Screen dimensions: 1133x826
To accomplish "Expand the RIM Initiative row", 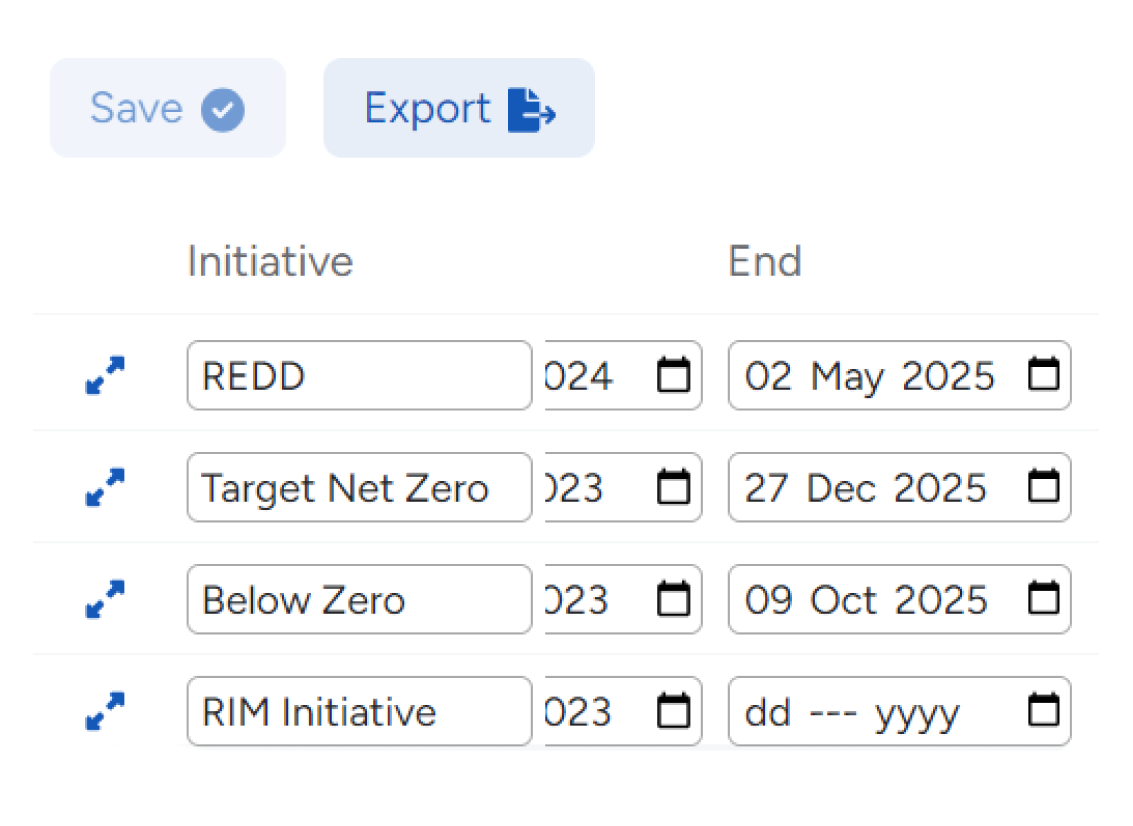I will pos(105,712).
